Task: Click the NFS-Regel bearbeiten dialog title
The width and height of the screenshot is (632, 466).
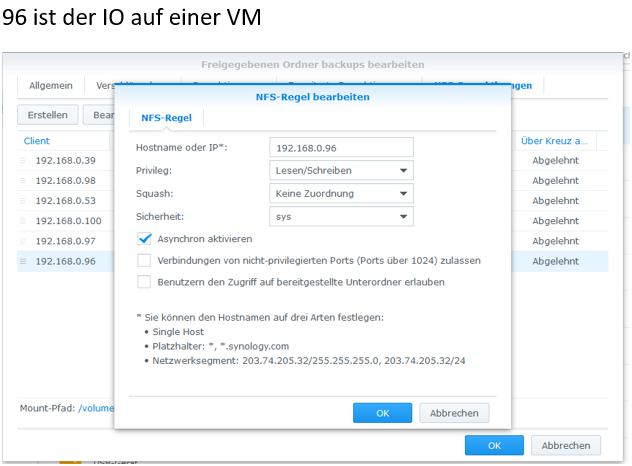Action: (313, 97)
